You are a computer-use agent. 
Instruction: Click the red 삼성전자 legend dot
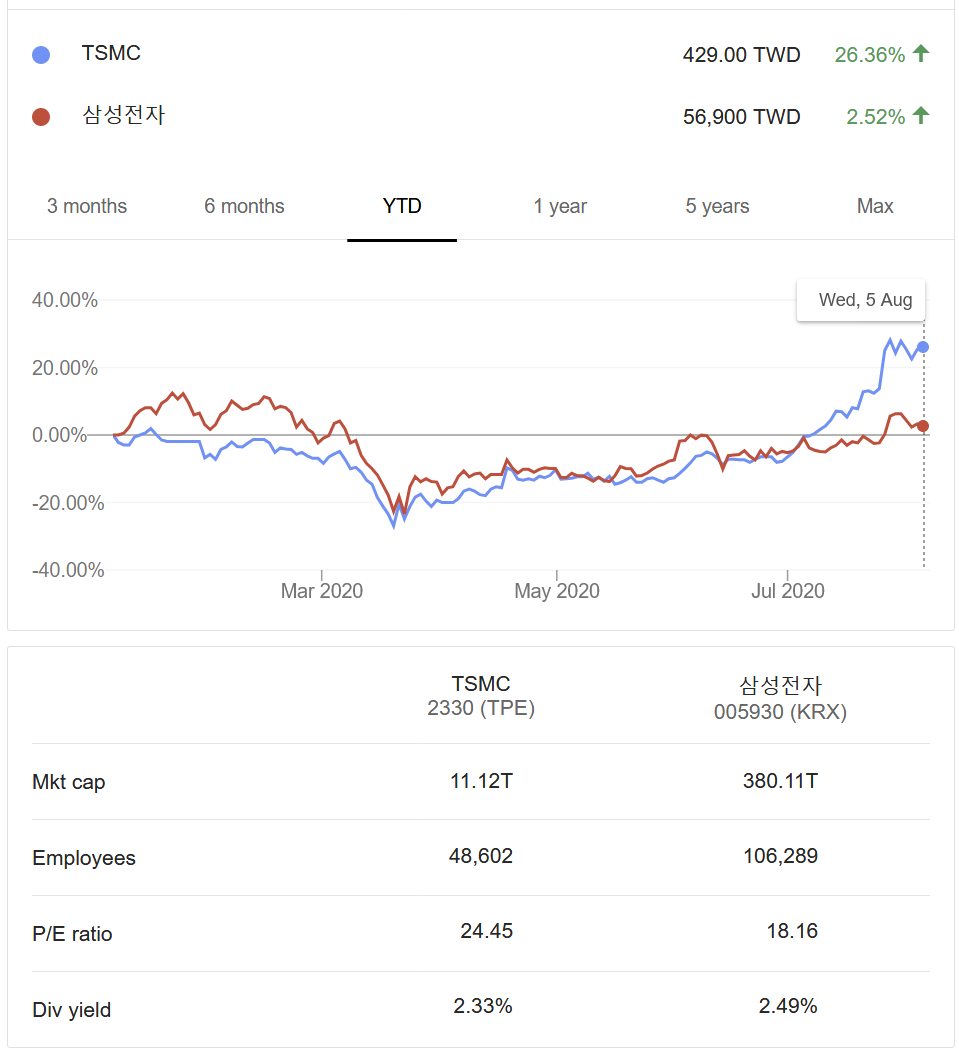(41, 117)
